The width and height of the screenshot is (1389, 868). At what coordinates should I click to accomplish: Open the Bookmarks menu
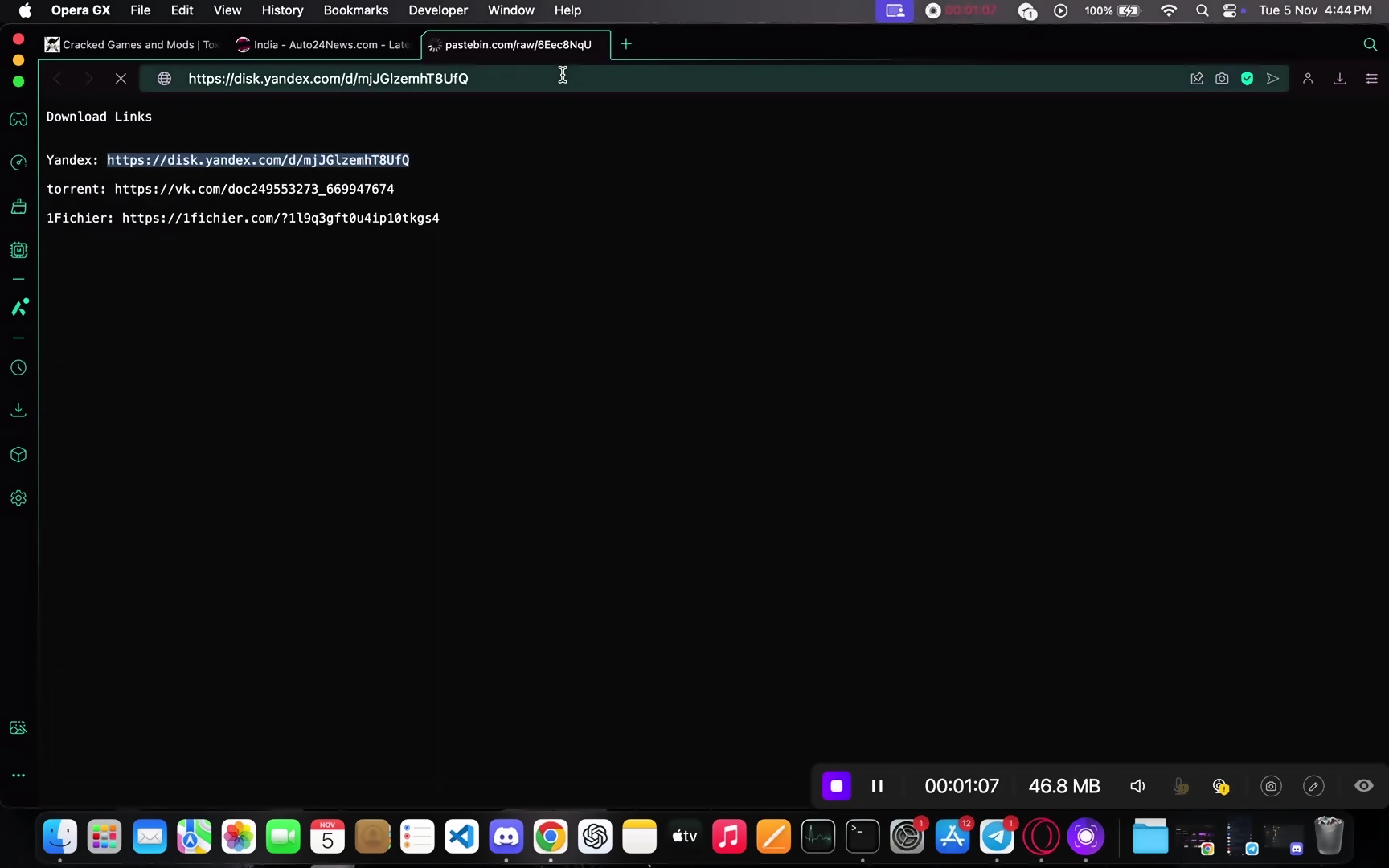[x=355, y=10]
